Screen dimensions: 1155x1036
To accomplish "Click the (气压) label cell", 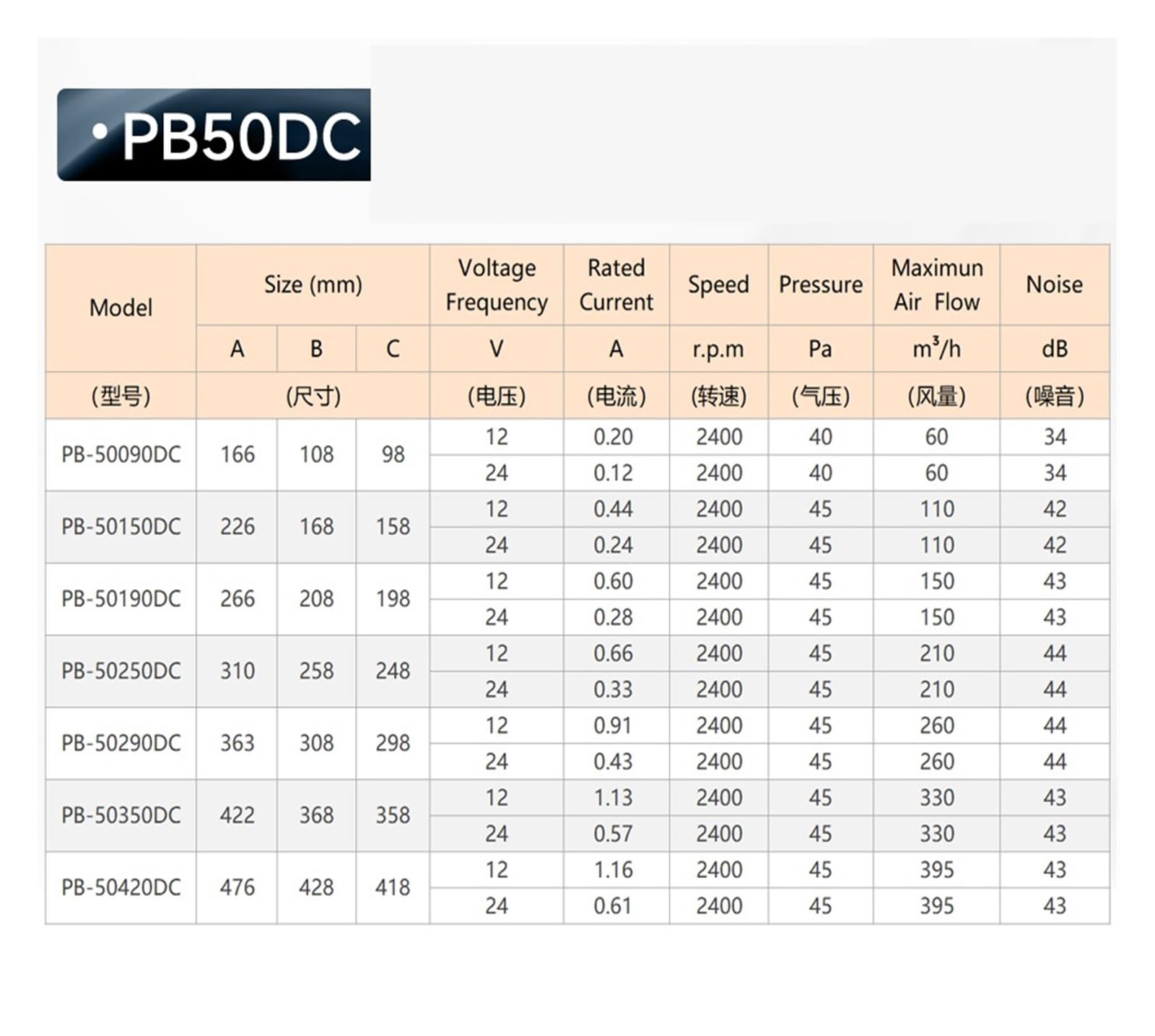I will coord(821,396).
